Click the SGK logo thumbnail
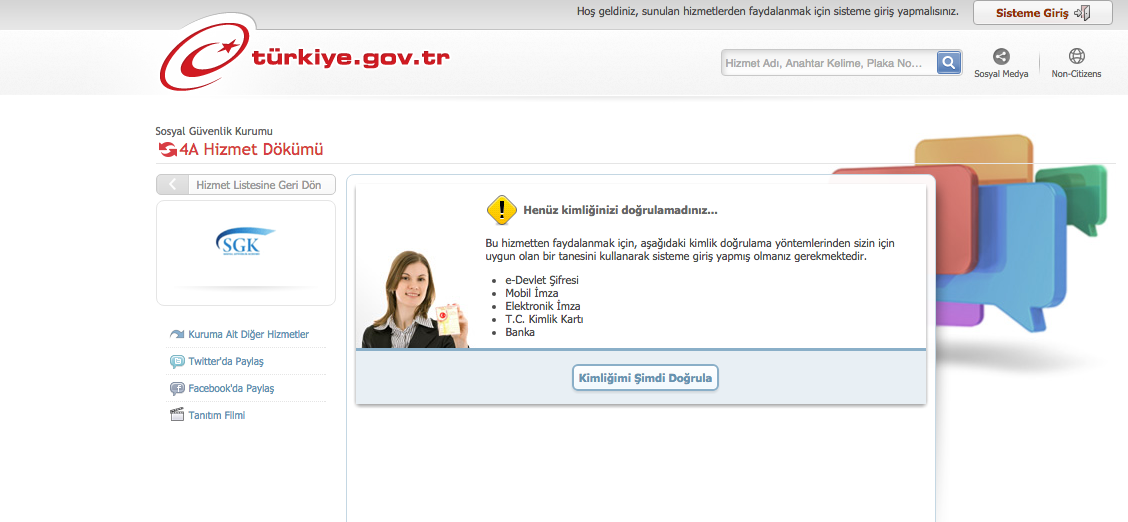1128x522 pixels. coord(245,243)
